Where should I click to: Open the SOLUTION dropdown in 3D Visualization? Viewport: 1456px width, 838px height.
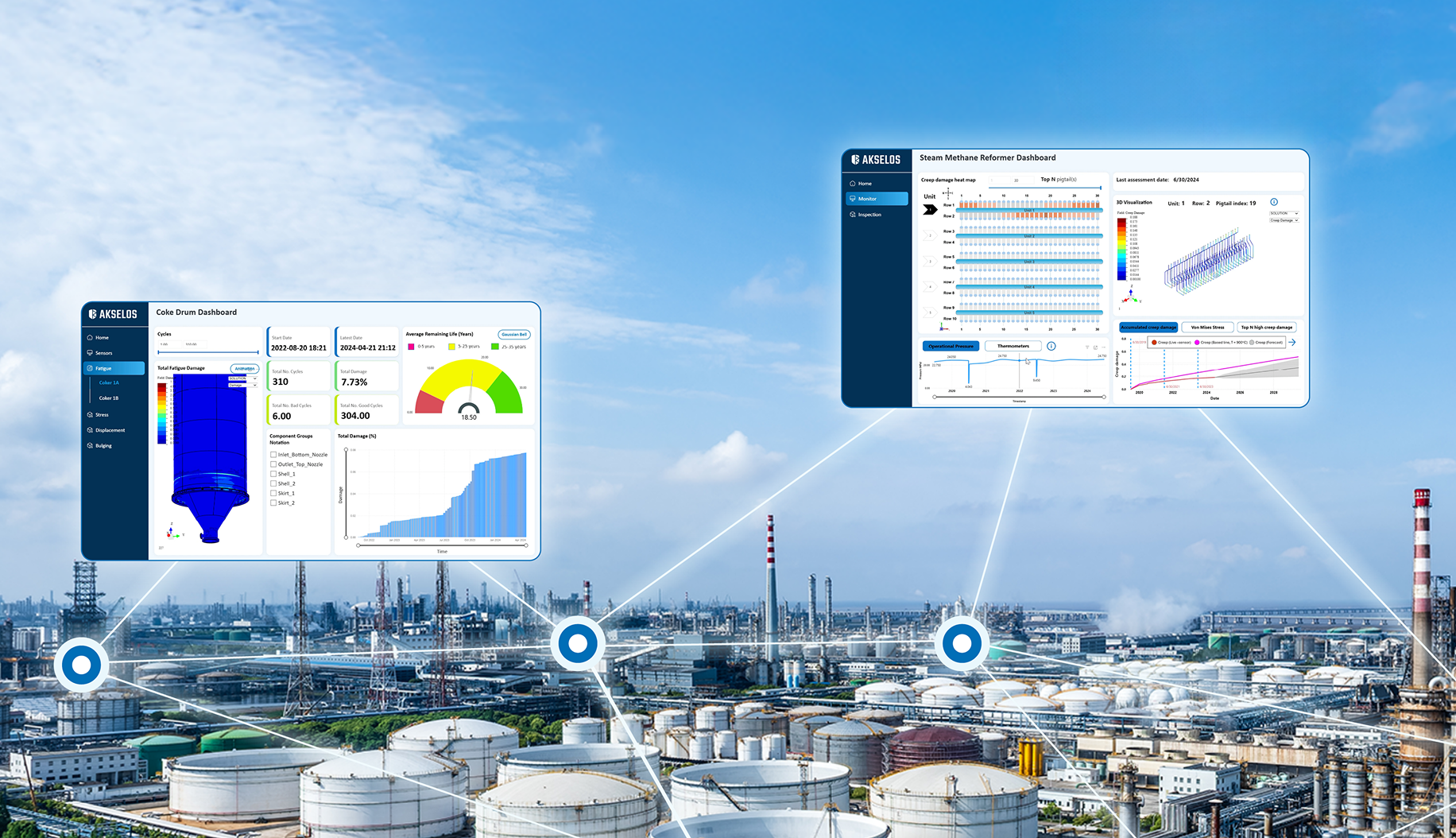click(1284, 213)
